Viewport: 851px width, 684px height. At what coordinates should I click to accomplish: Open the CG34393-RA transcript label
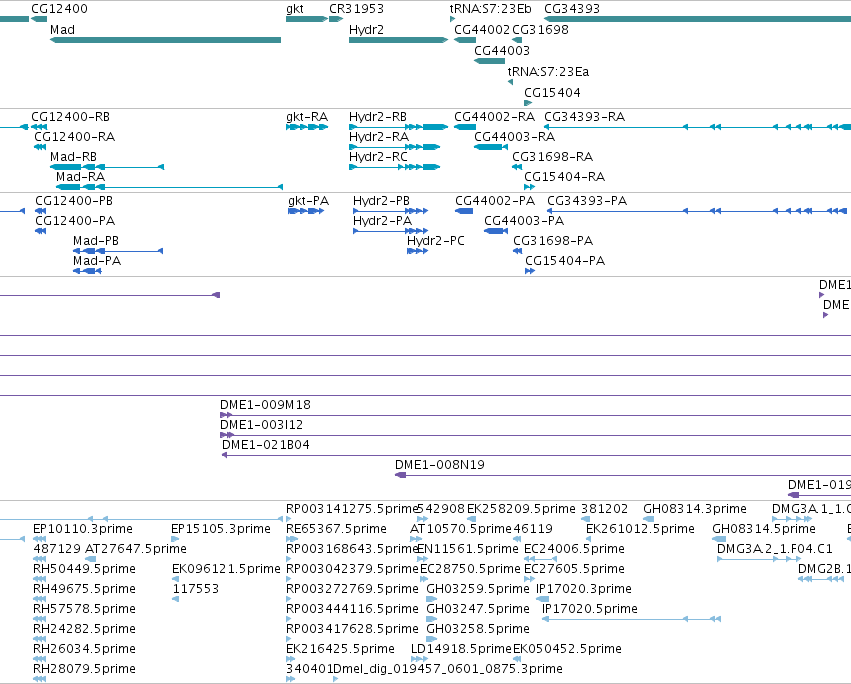pyautogui.click(x=585, y=117)
